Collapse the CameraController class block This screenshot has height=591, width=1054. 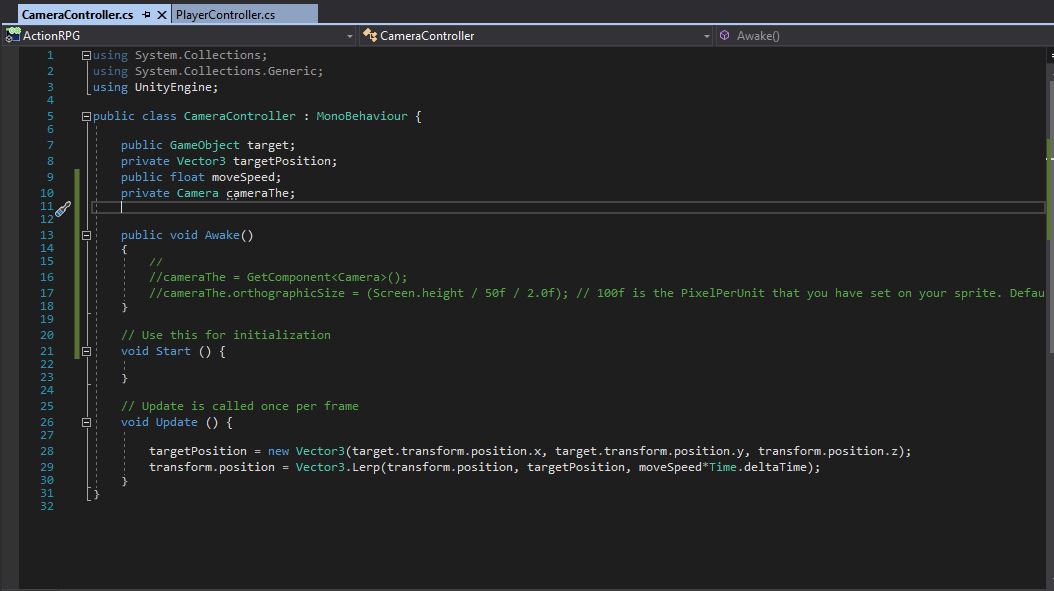(86, 116)
